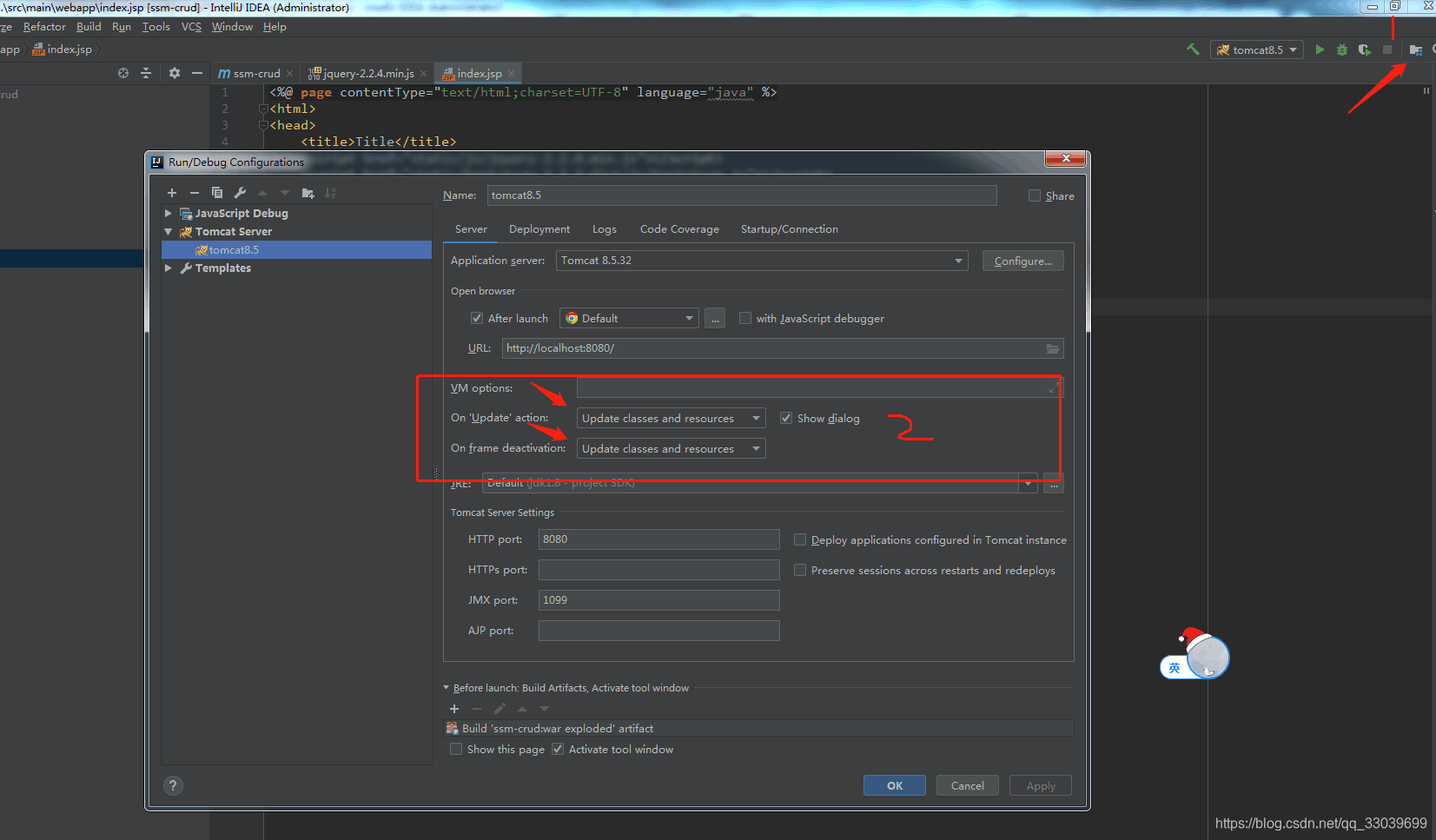Check Show this page checkbox
Screen dimensions: 1436x840
coord(456,749)
